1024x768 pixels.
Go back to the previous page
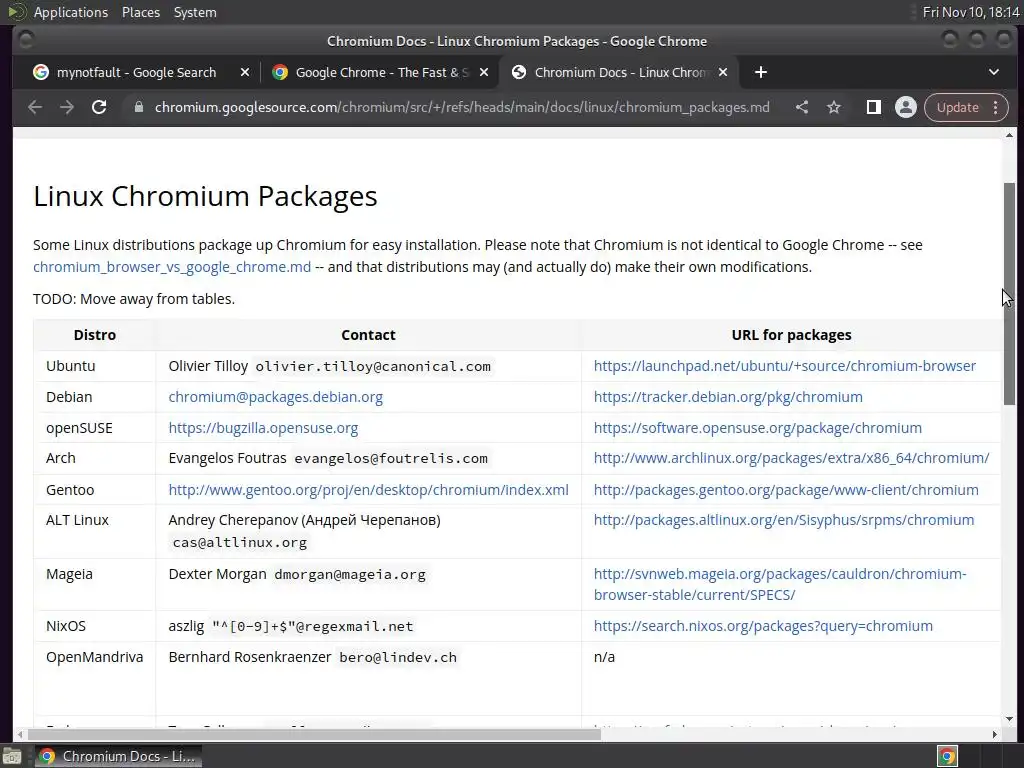35,107
